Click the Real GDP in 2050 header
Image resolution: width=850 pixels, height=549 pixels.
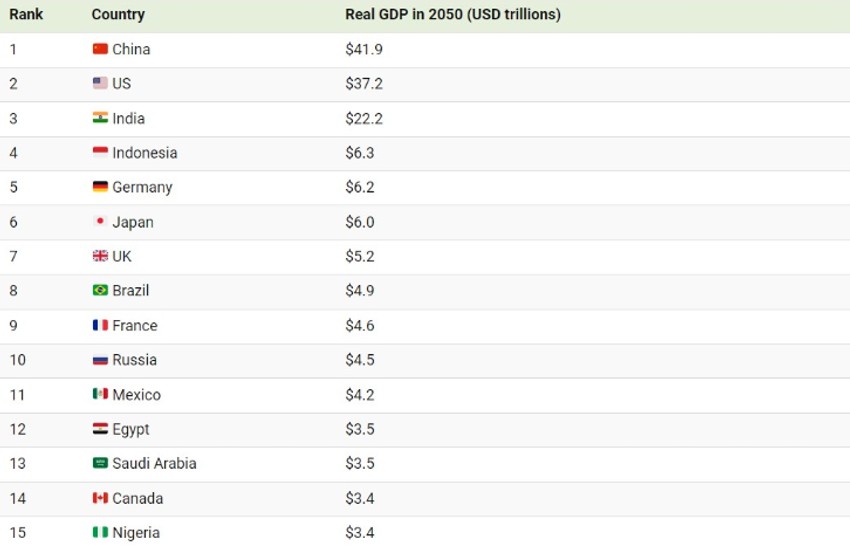[x=452, y=15]
